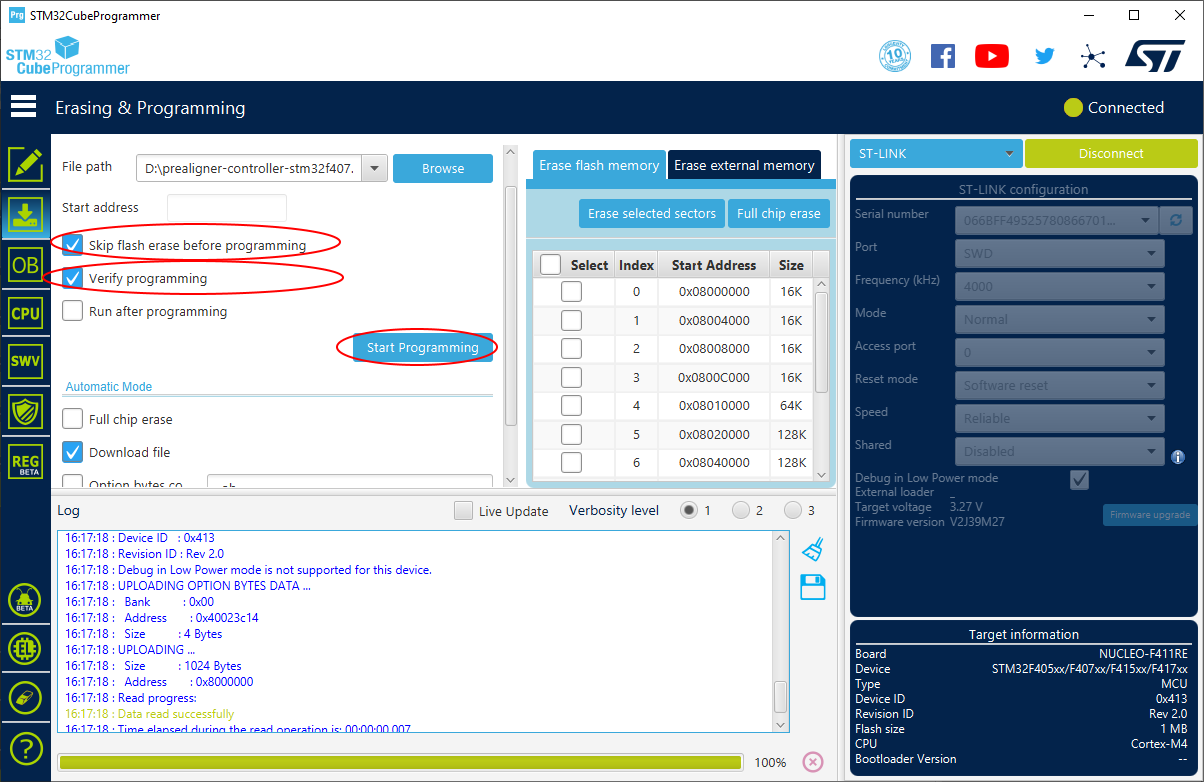Expand the File path dropdown arrow

click(x=374, y=169)
